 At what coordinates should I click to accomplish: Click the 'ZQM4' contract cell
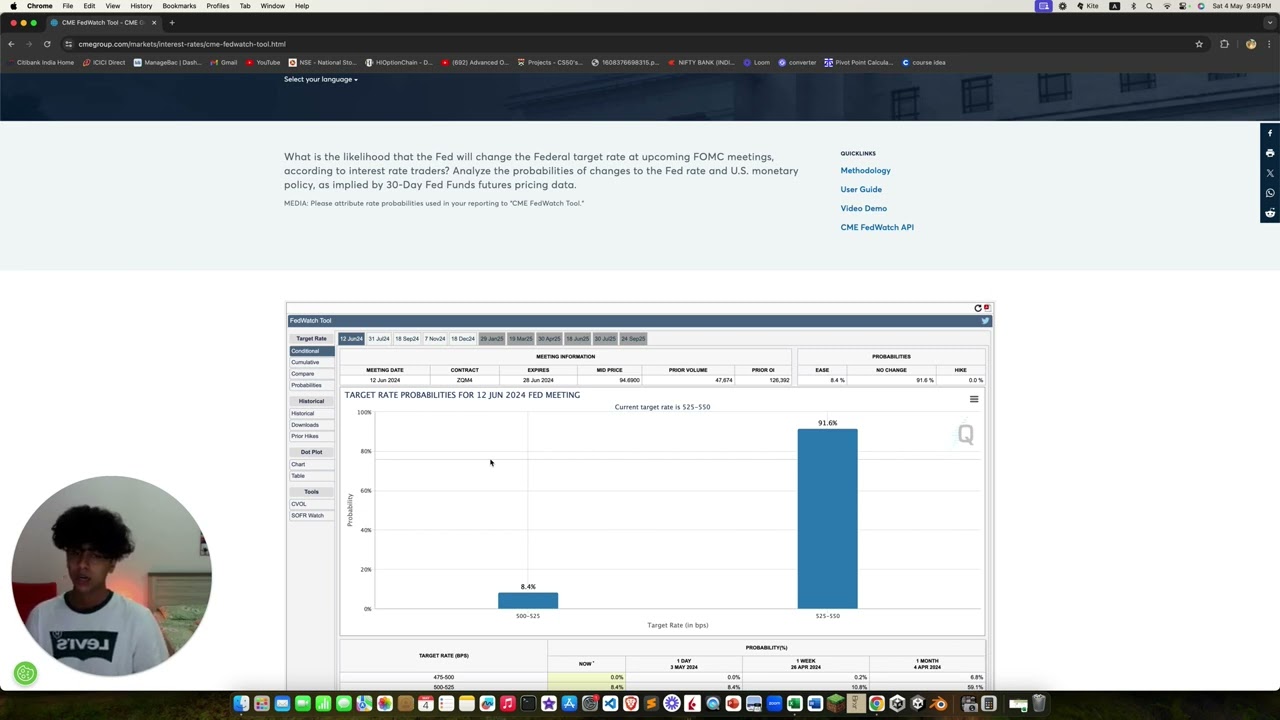point(464,380)
